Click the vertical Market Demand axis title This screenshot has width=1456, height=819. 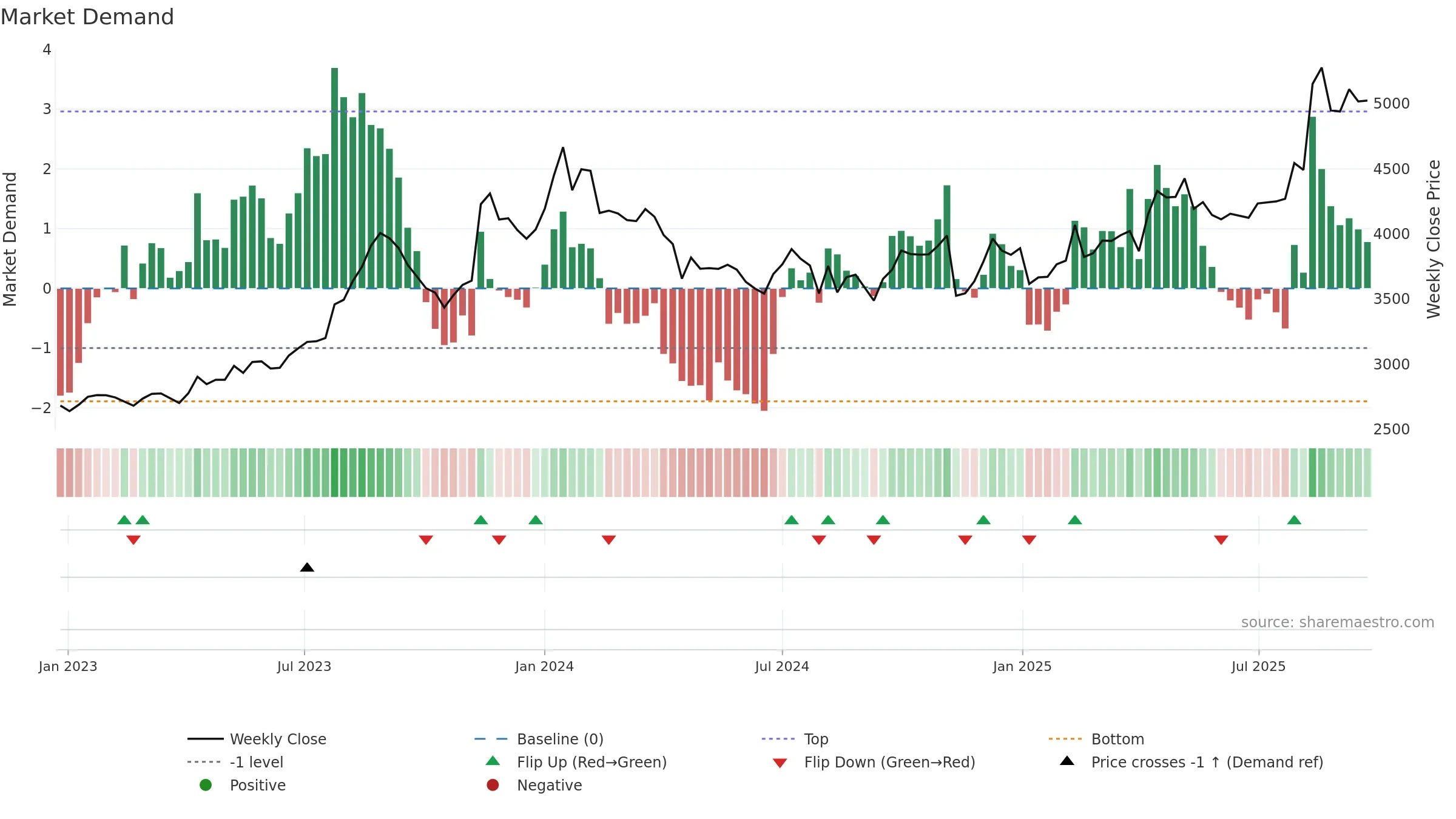point(10,239)
